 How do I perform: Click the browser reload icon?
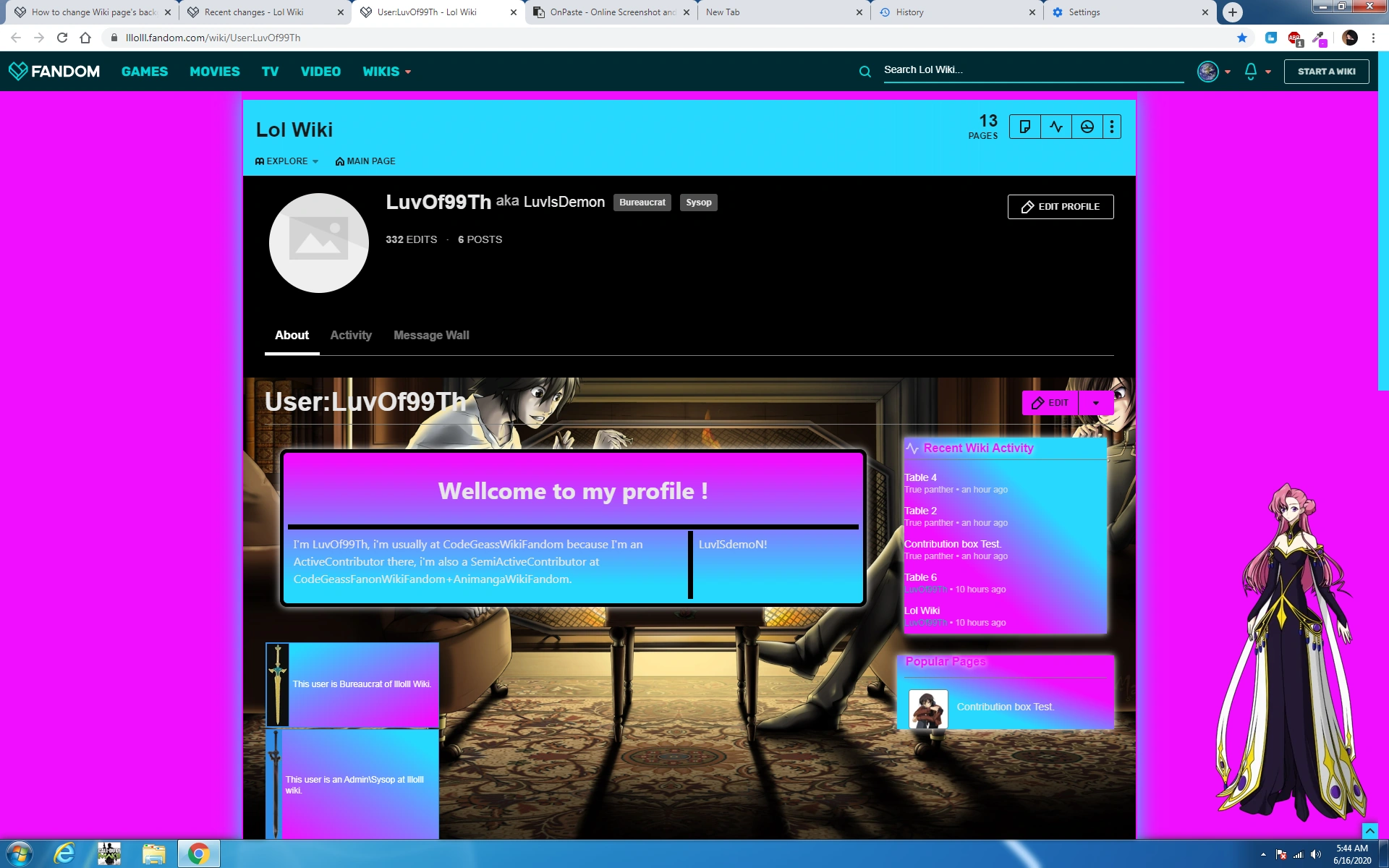62,38
